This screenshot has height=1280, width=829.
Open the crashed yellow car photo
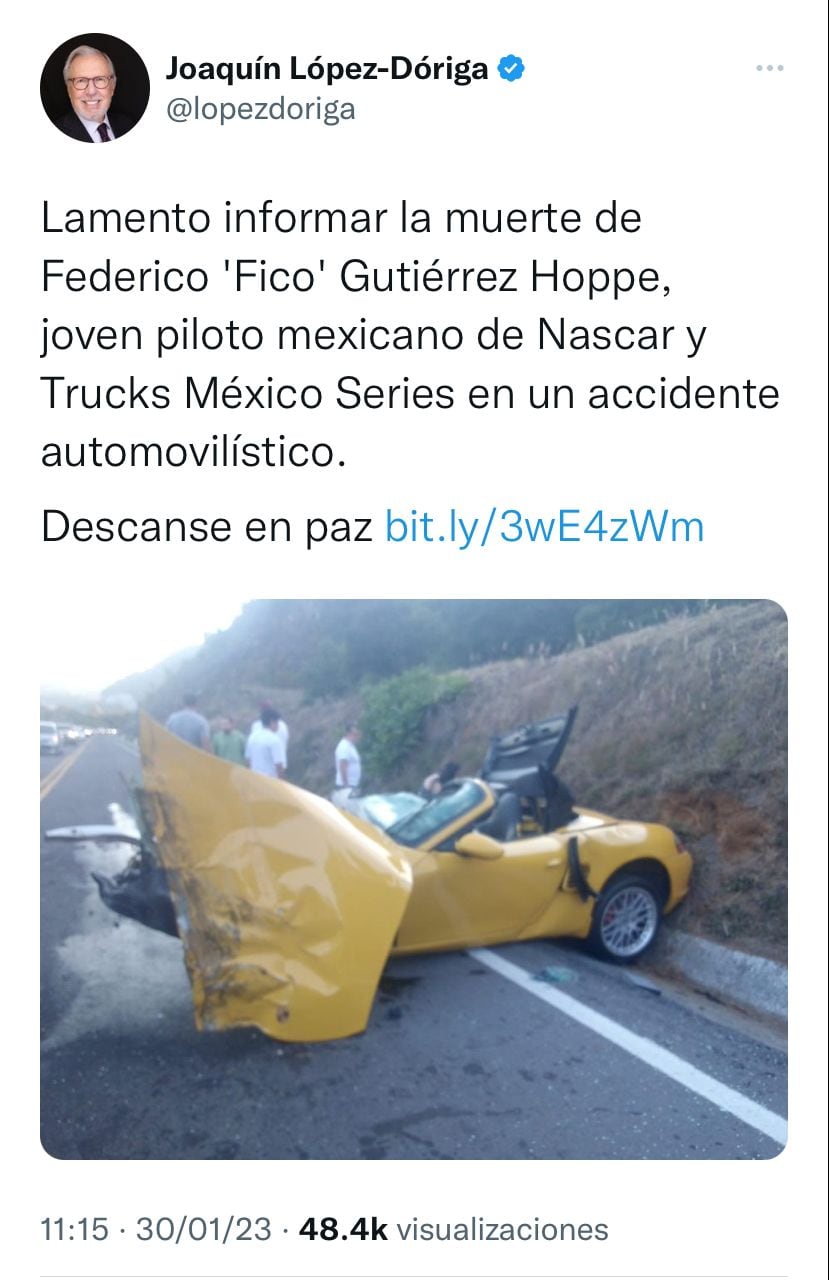[414, 879]
